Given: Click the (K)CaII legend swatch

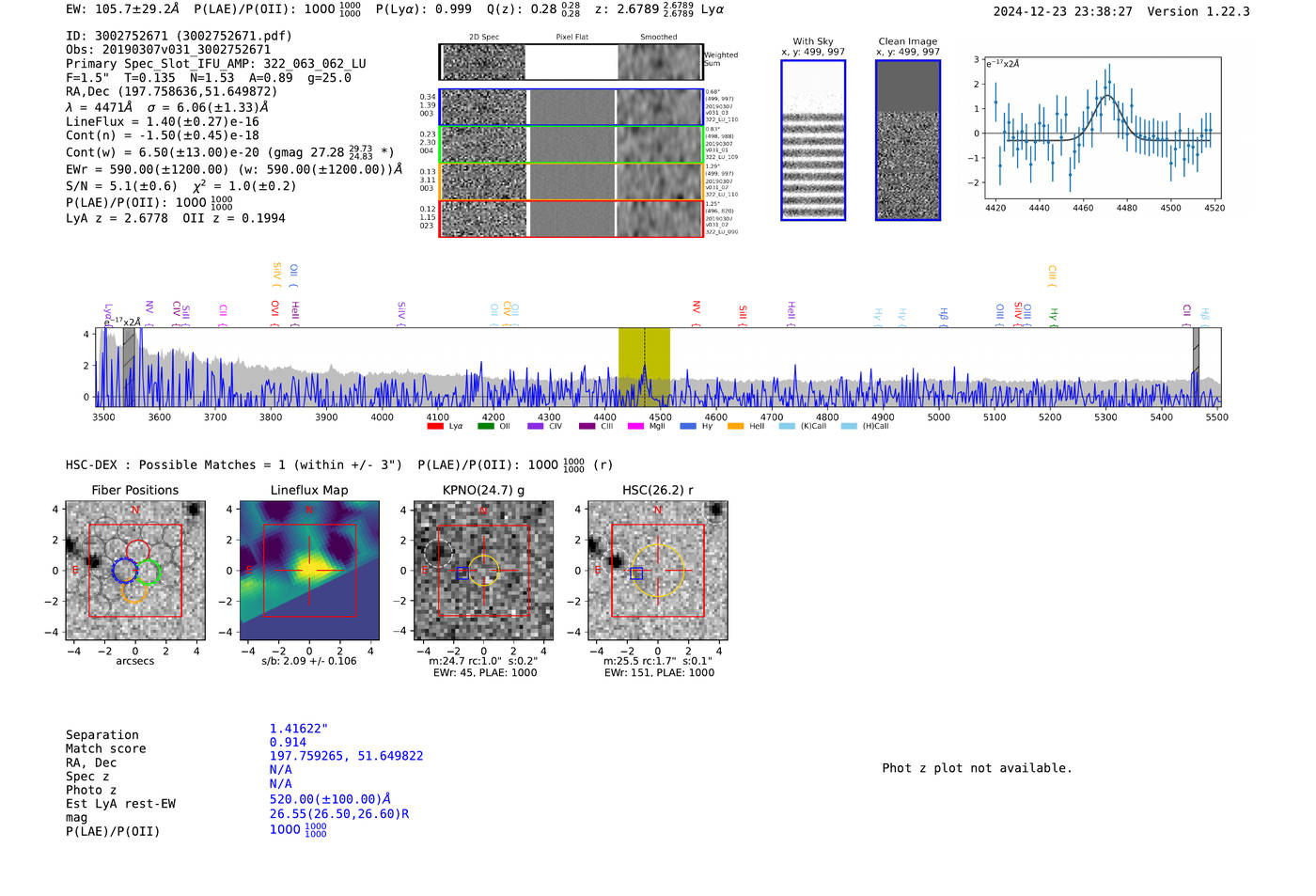Looking at the screenshot, I should click(787, 426).
